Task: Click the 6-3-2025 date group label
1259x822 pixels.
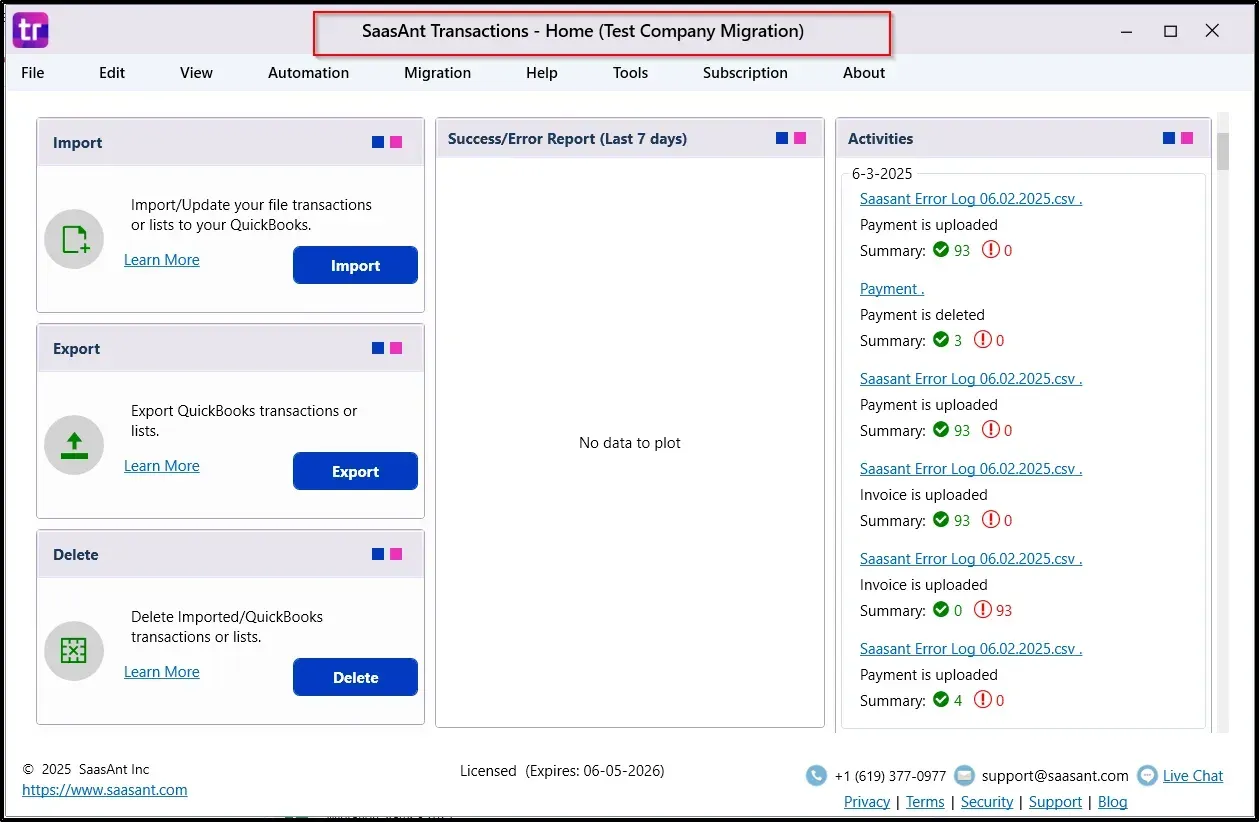Action: click(882, 174)
